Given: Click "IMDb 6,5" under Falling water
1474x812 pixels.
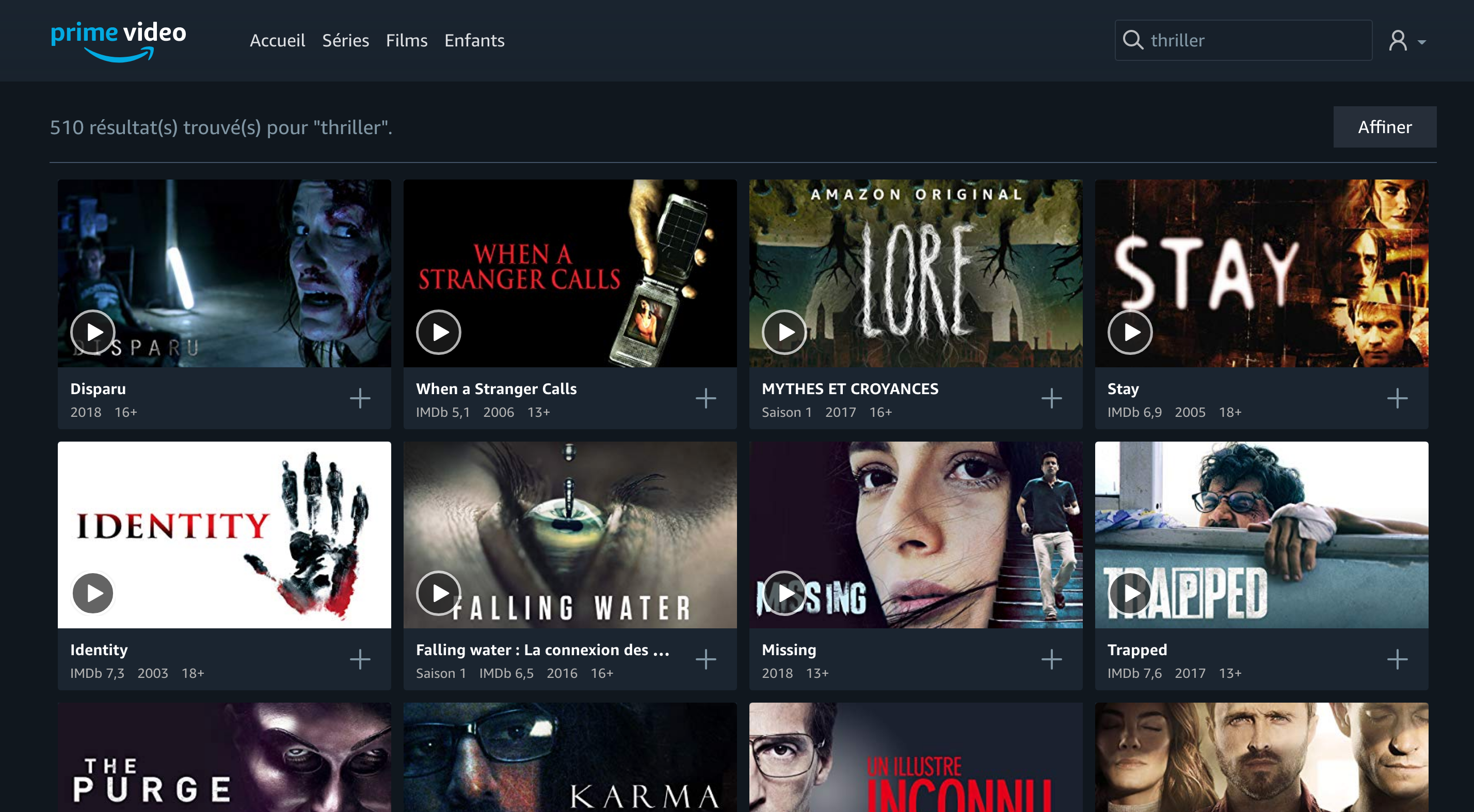Looking at the screenshot, I should (x=506, y=673).
